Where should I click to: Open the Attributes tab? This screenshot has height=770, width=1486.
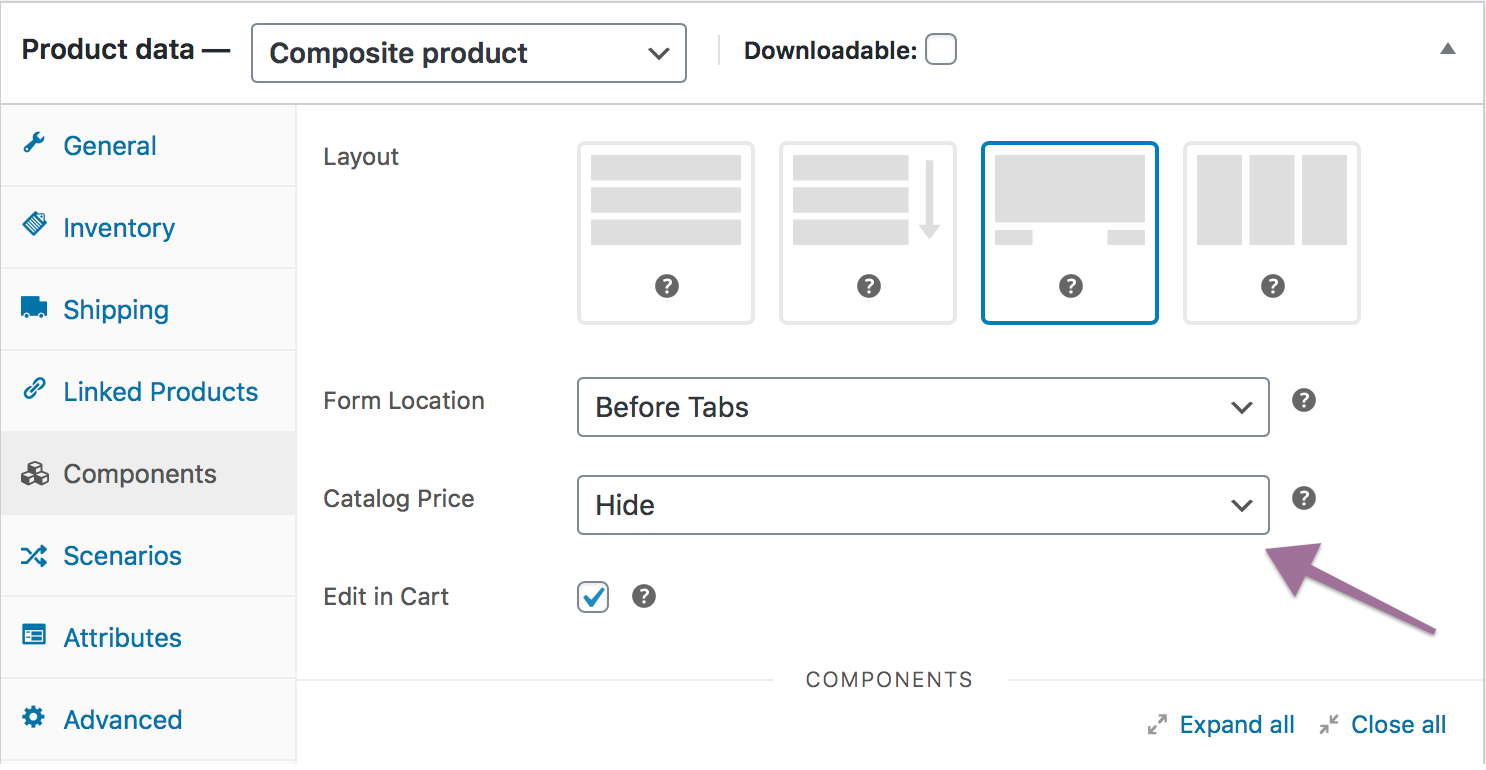148,637
